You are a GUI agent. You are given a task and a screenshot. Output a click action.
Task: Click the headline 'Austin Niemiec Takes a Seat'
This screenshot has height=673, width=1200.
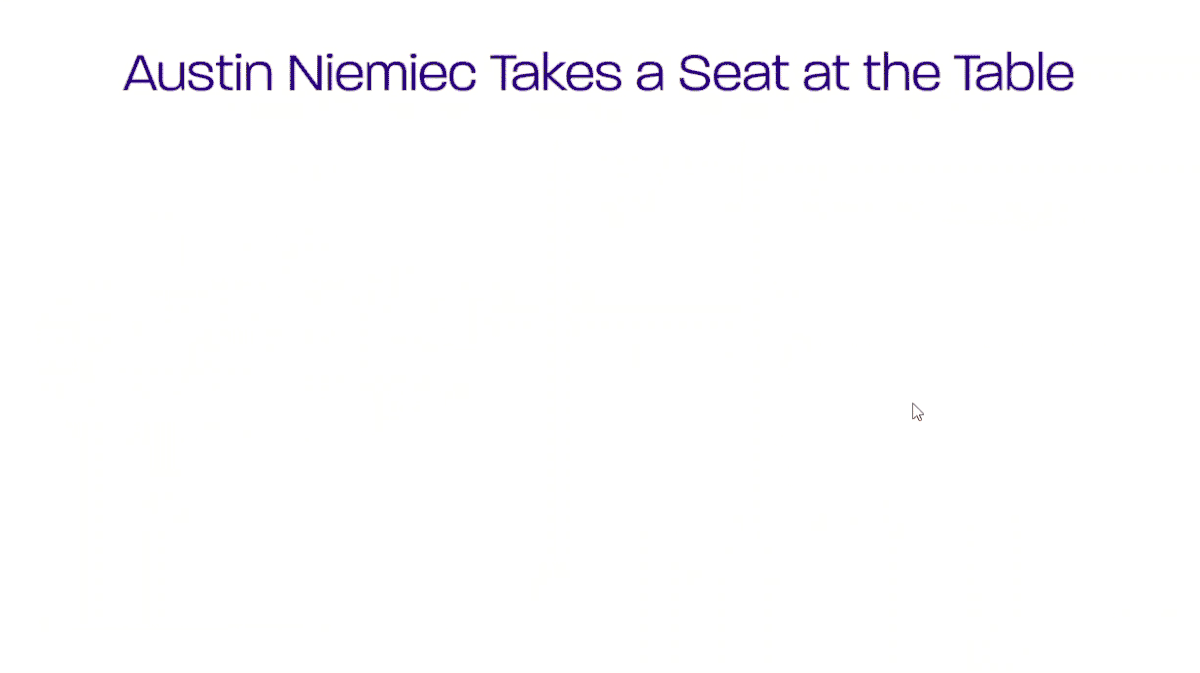[599, 72]
